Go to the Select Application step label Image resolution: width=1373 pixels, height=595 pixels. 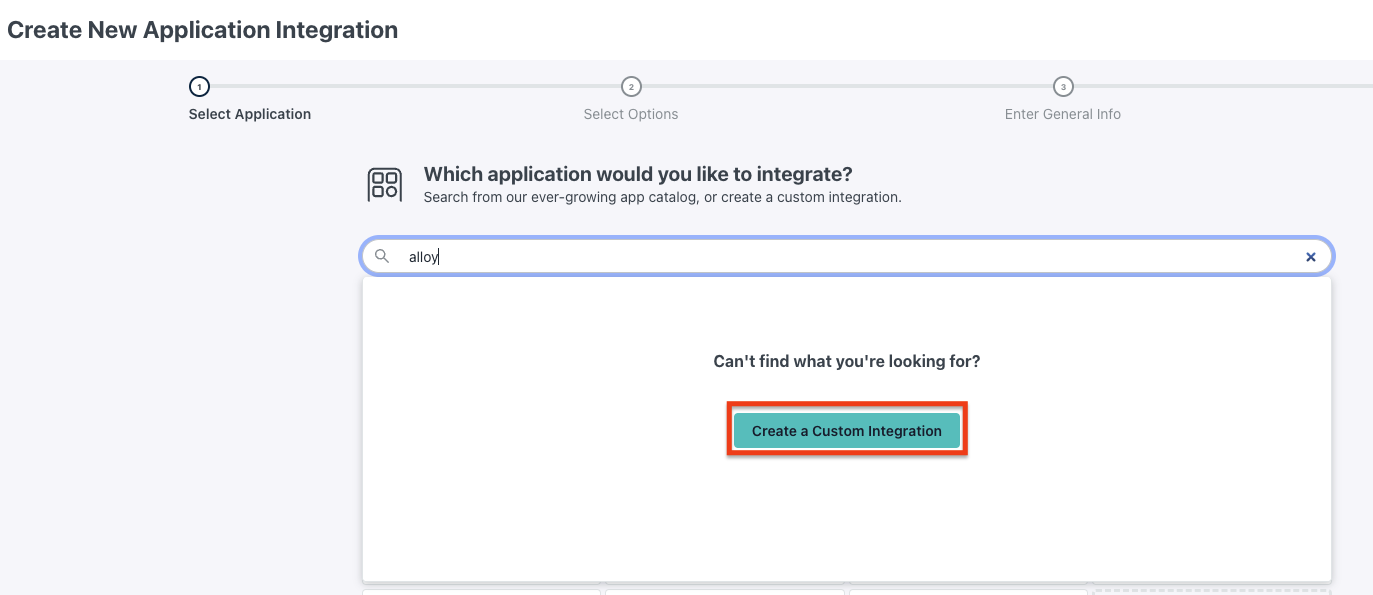[250, 114]
